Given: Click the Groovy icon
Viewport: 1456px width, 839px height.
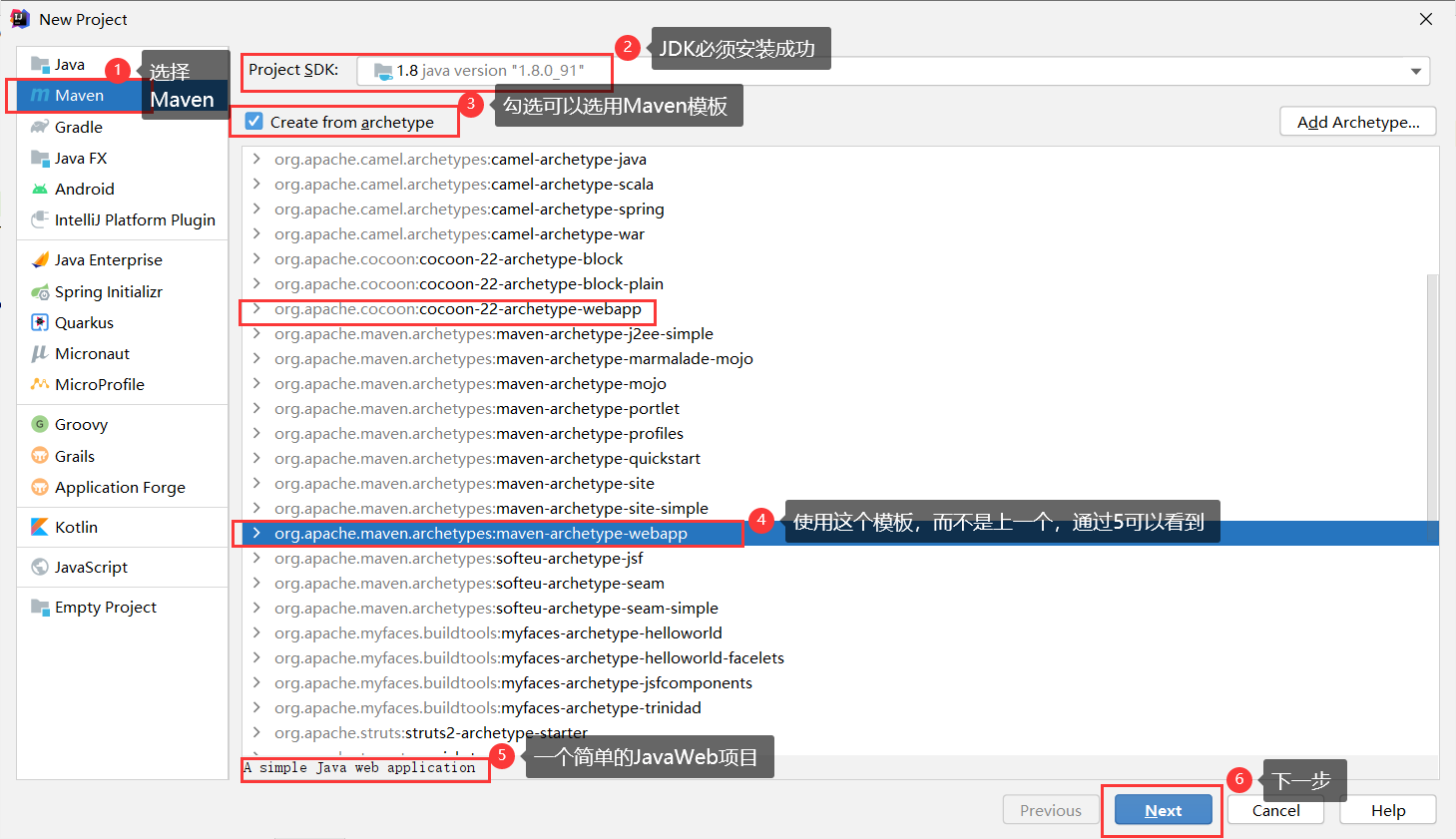Looking at the screenshot, I should click(40, 424).
